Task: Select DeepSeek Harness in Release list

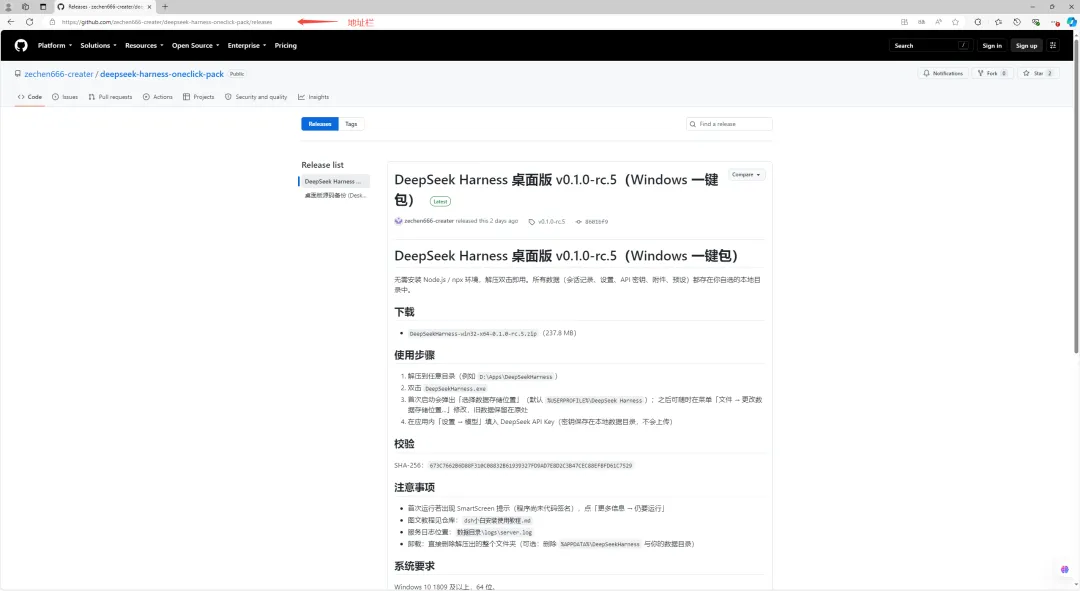Action: click(335, 181)
